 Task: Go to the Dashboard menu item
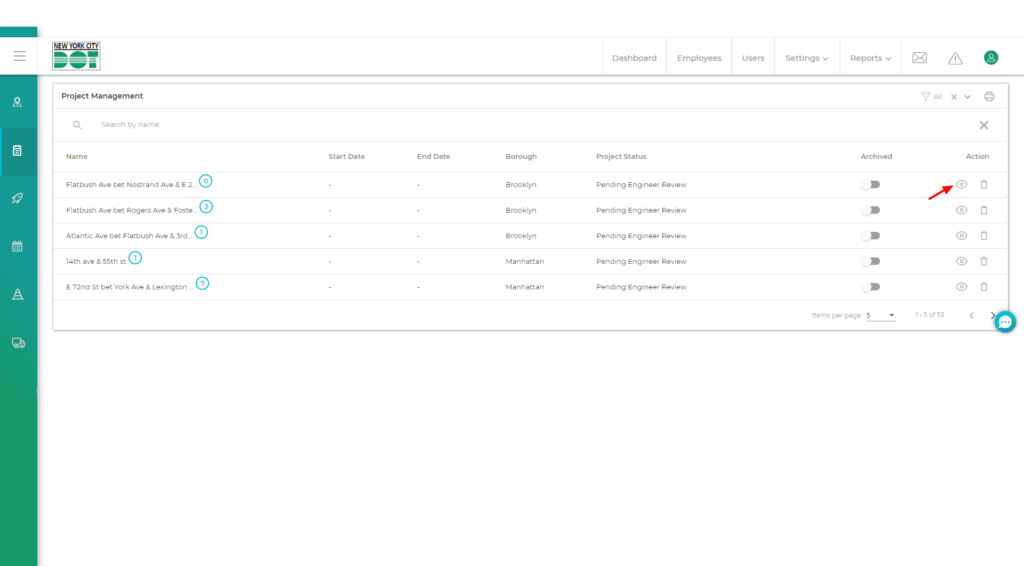click(x=634, y=58)
